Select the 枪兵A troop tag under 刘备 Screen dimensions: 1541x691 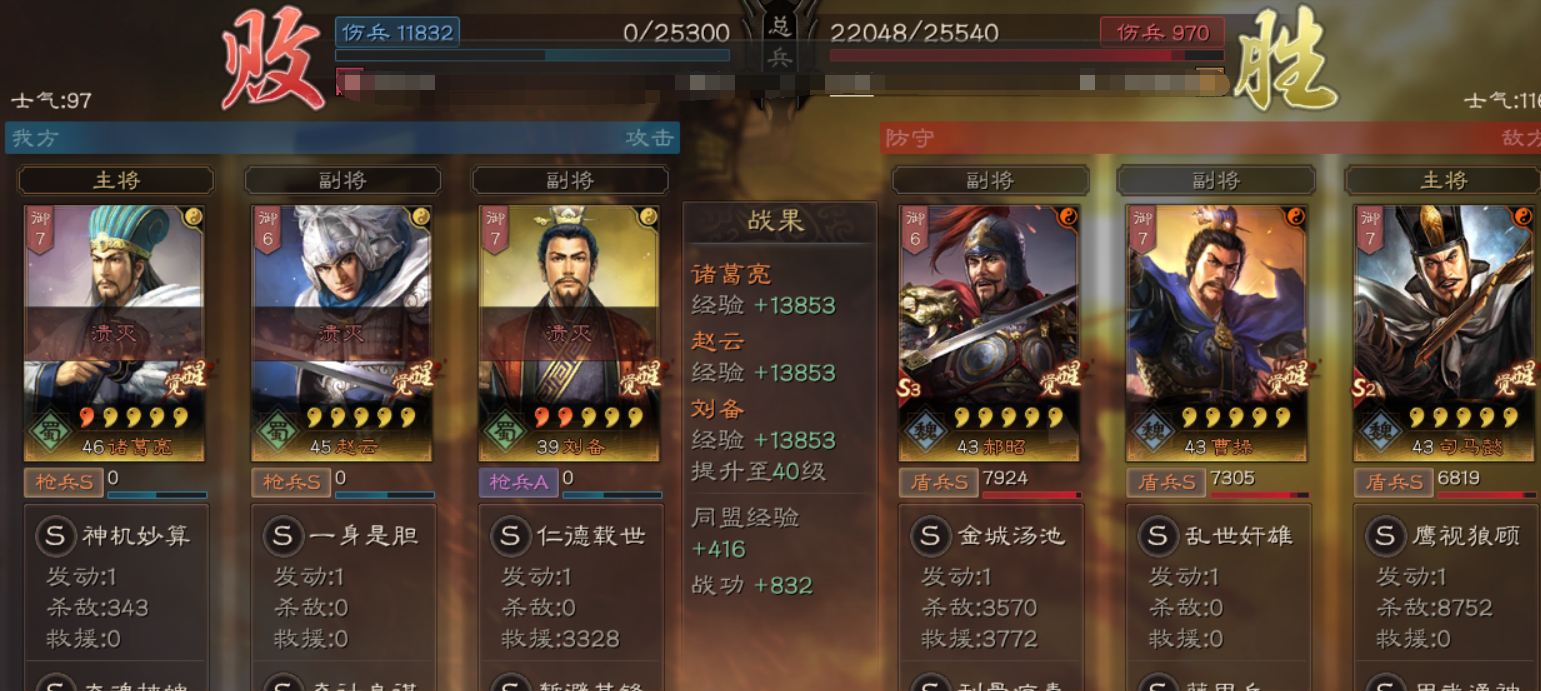(x=518, y=482)
